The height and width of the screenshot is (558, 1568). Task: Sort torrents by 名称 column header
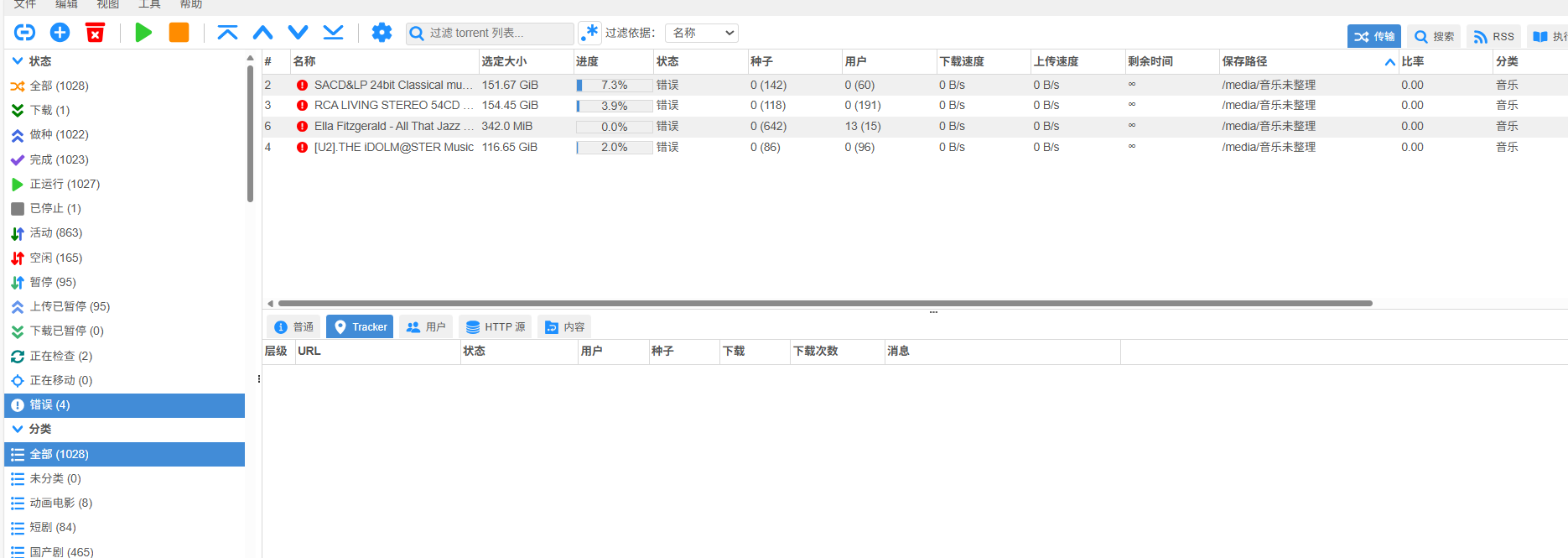[384, 61]
